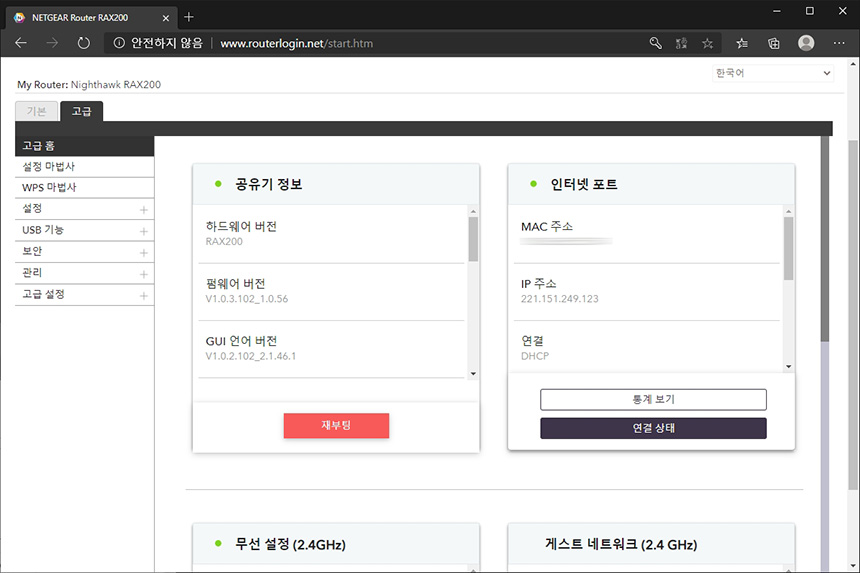Click the MAC 주소 label
Viewport: 860px width, 573px height.
[x=547, y=226]
